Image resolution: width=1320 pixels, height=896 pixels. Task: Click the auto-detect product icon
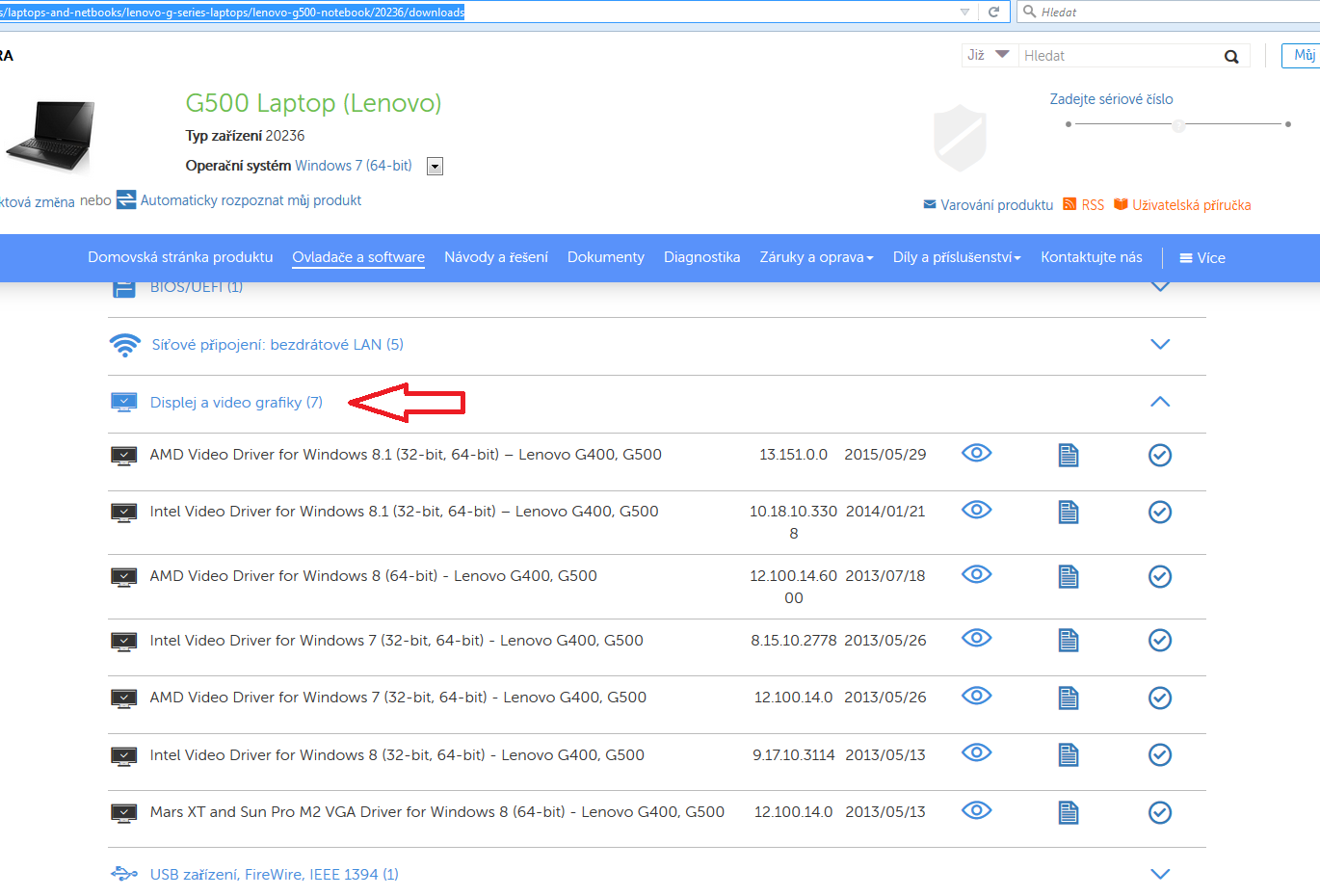126,199
